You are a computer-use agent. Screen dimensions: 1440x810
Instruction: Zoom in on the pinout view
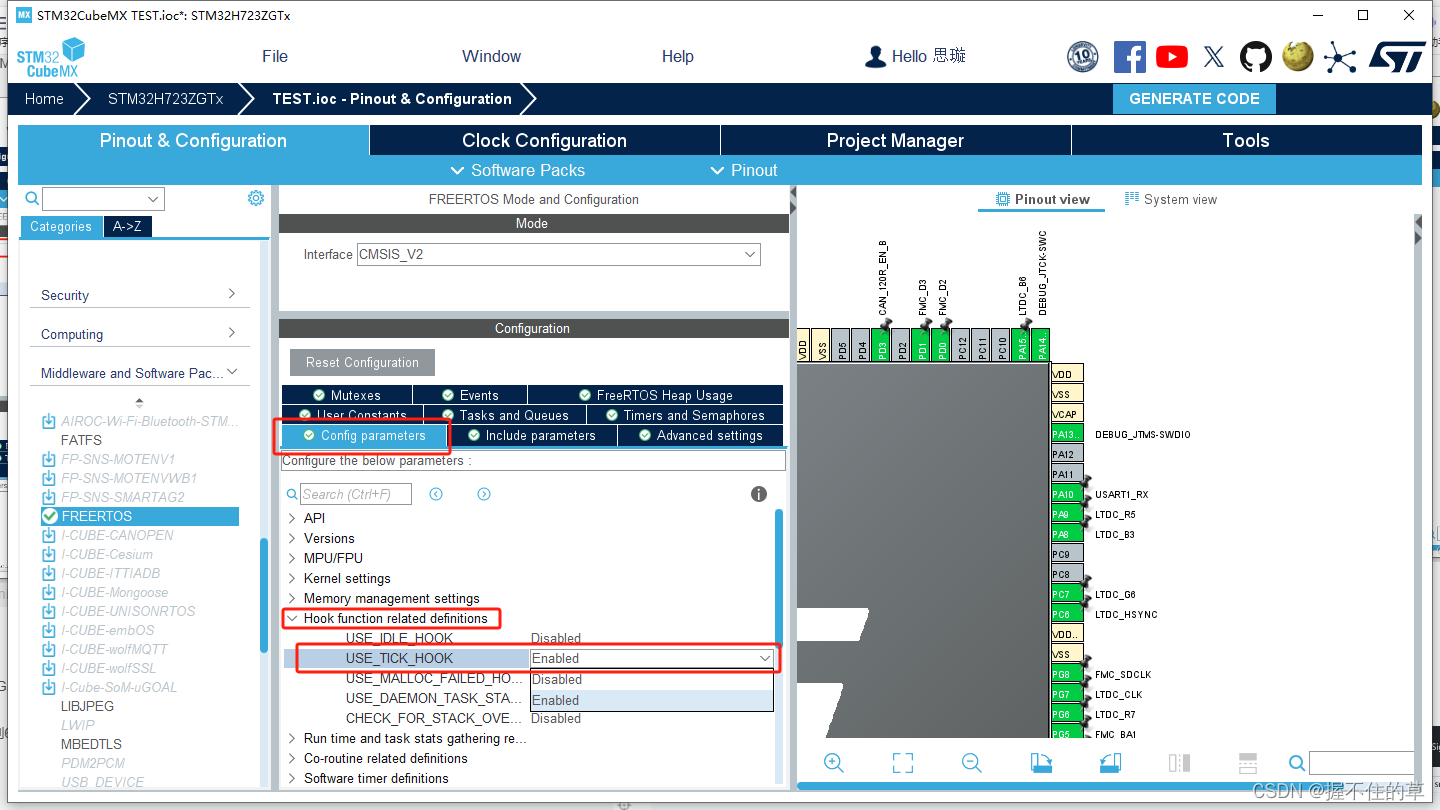[x=833, y=763]
